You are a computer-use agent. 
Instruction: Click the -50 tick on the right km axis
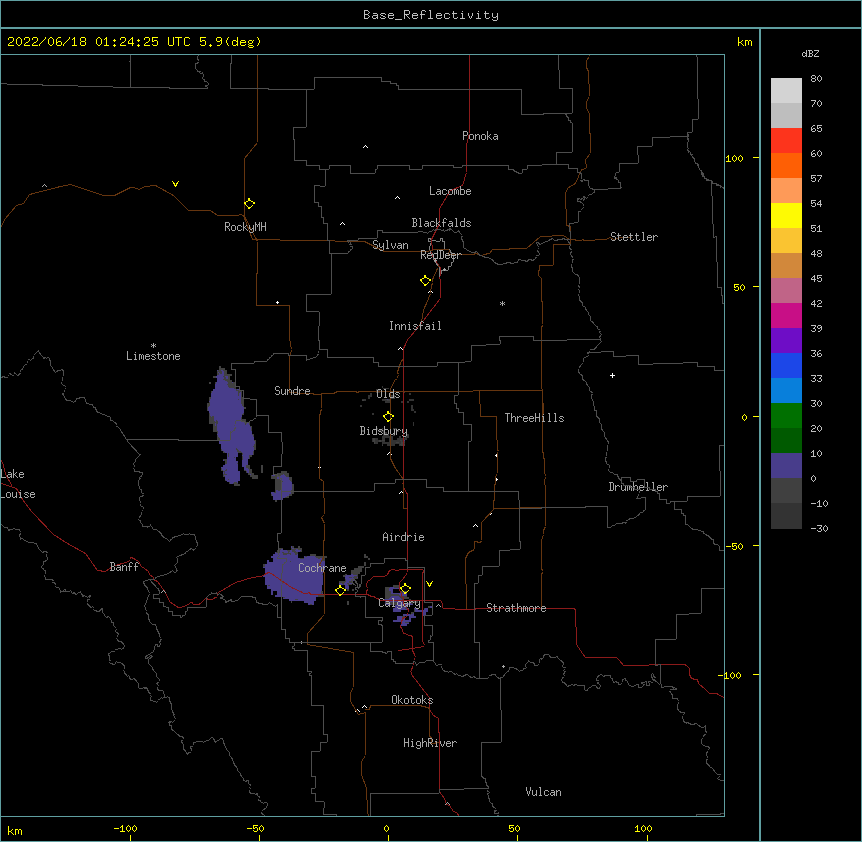click(x=734, y=546)
